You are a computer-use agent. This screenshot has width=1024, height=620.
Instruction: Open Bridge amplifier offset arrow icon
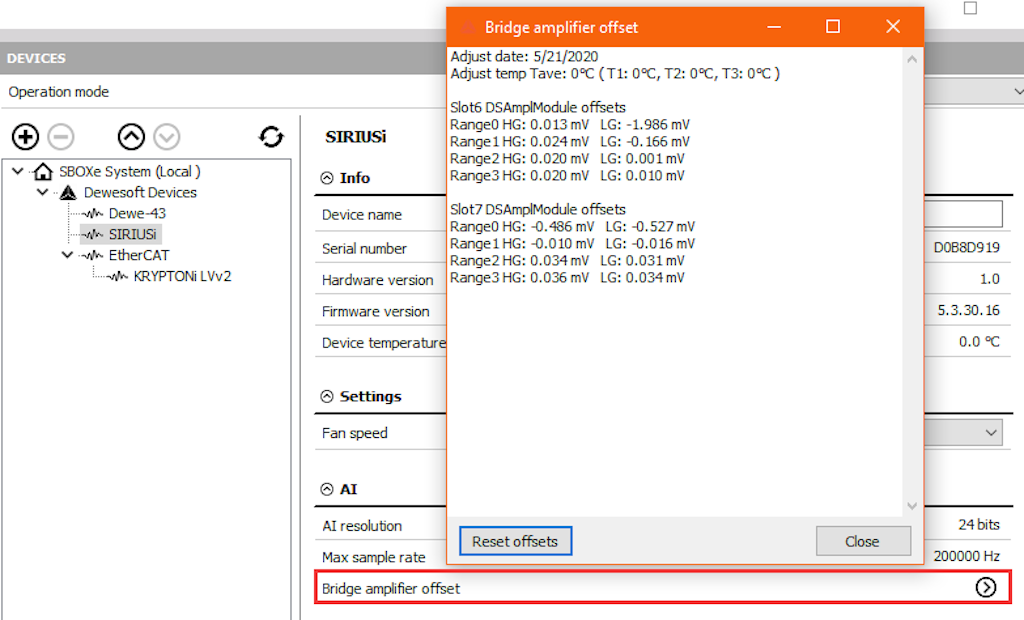tap(985, 587)
